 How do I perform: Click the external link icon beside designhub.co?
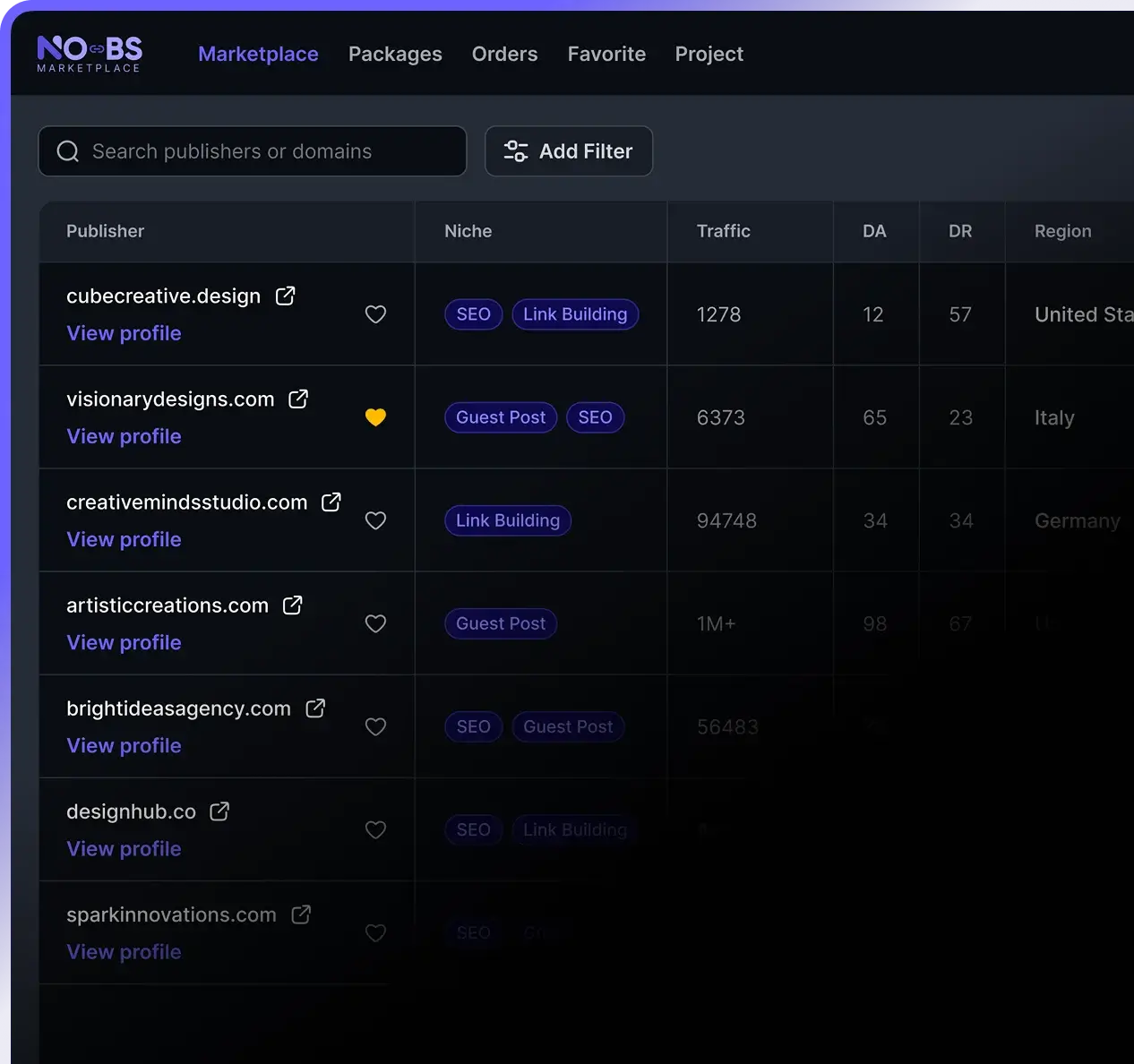[x=219, y=811]
